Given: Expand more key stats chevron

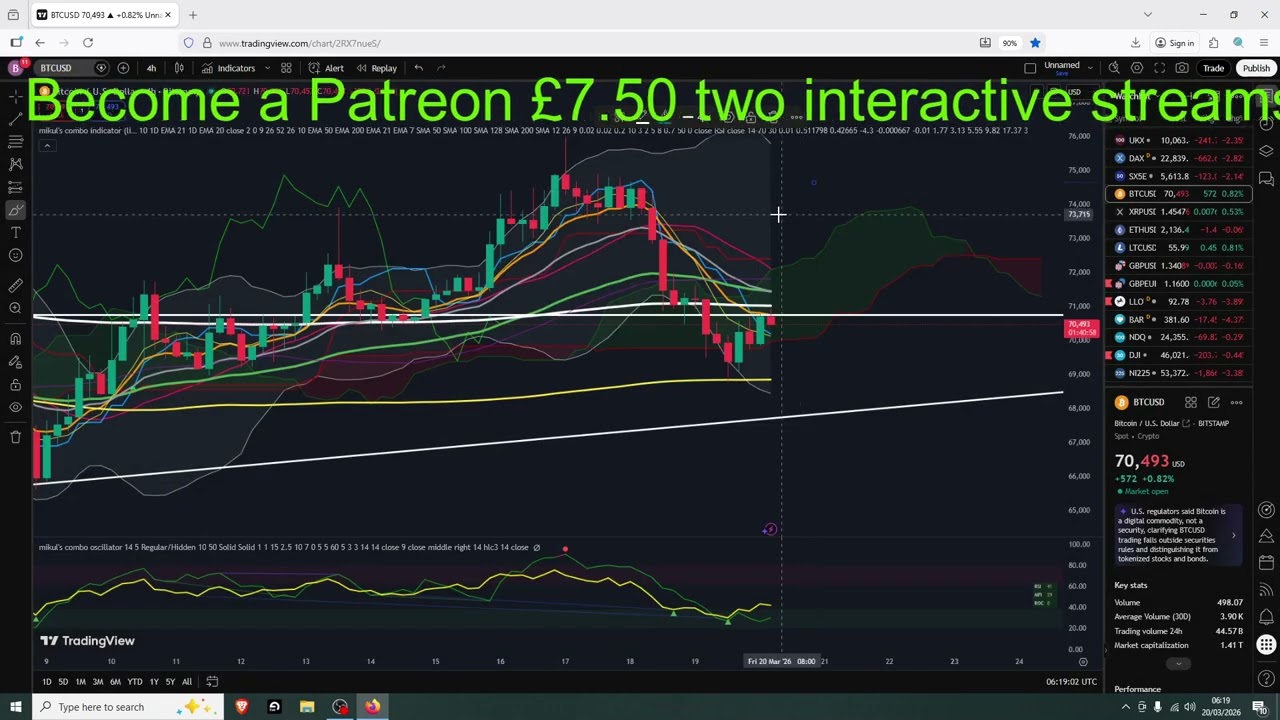Looking at the screenshot, I should (1179, 664).
